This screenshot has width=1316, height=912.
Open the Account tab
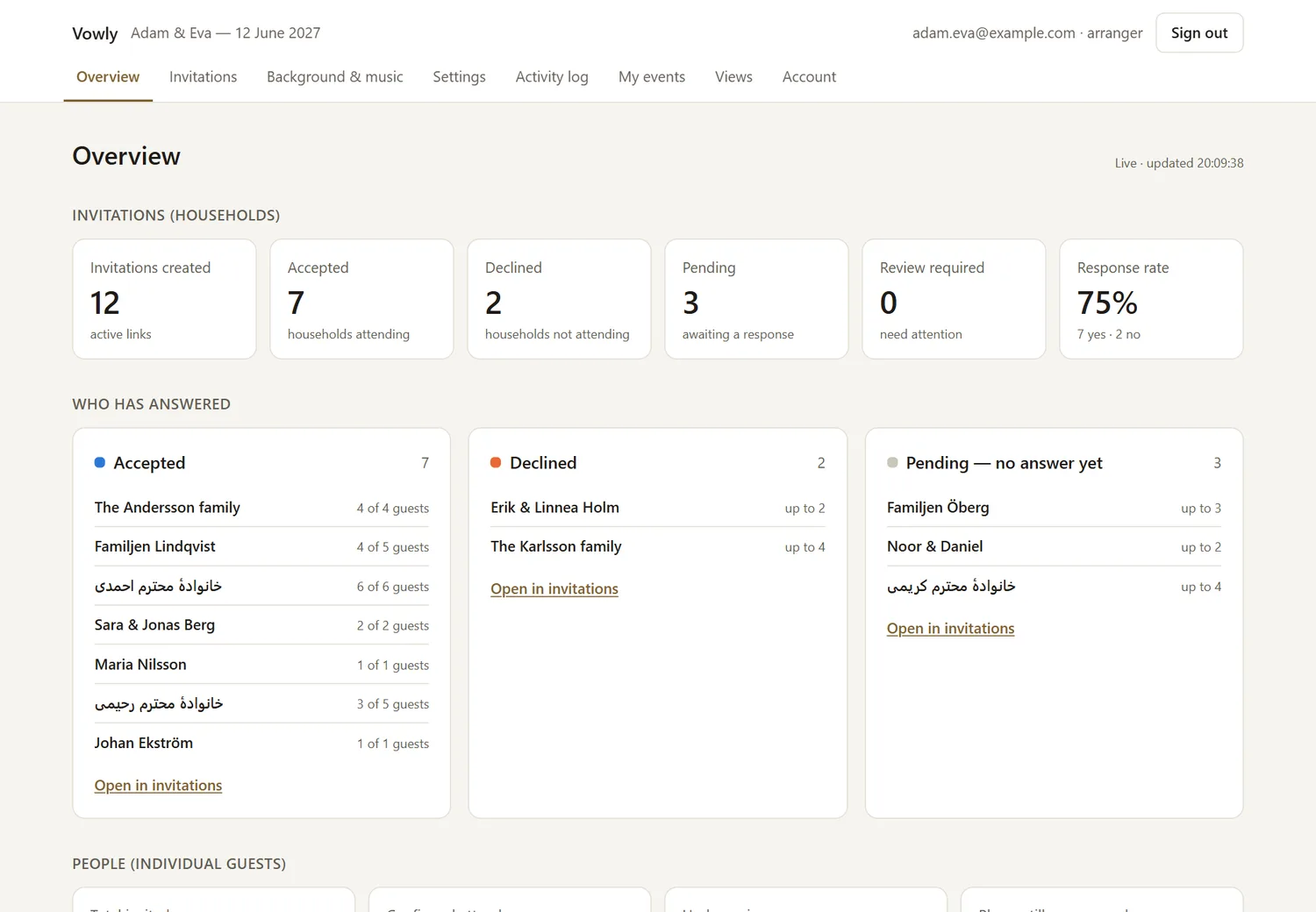point(809,77)
